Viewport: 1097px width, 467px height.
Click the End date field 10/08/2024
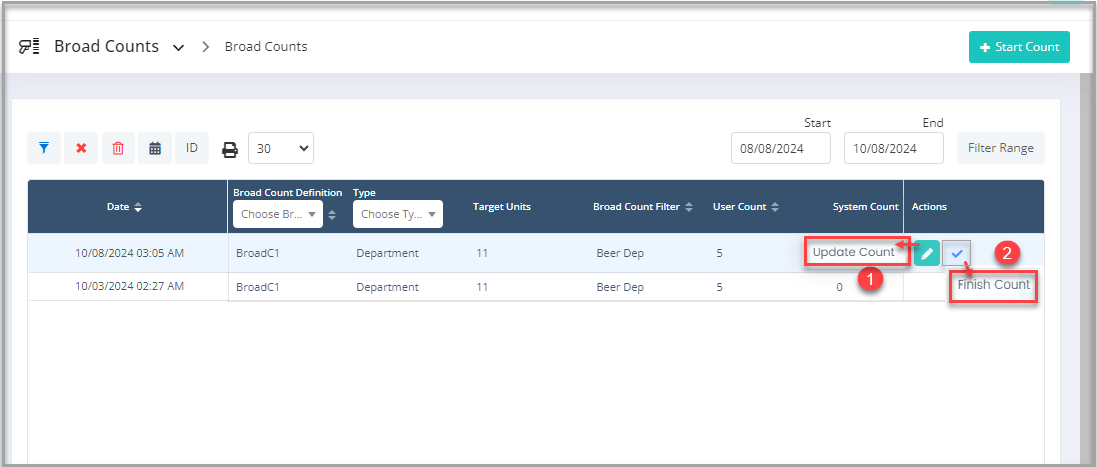893,148
